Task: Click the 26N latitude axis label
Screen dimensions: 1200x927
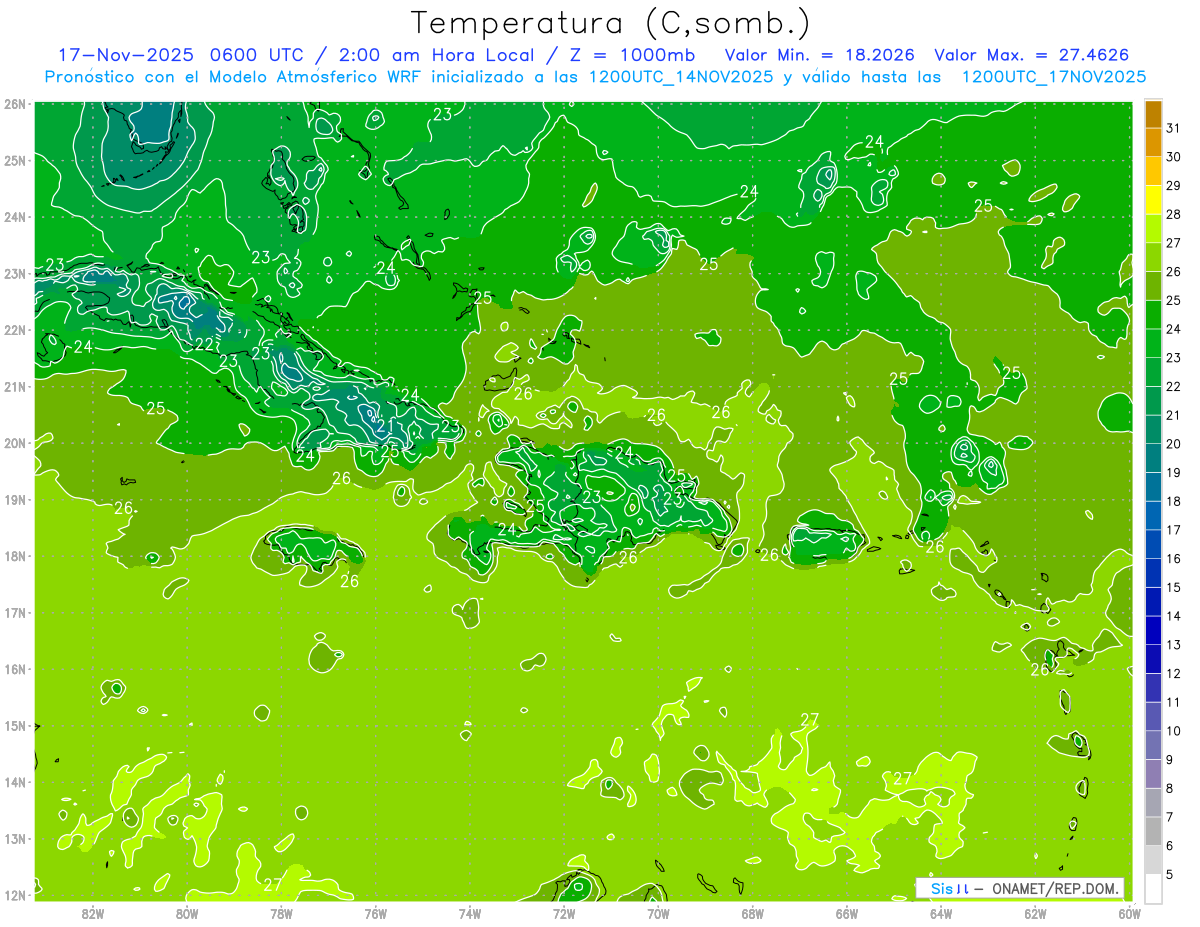Action: (x=15, y=104)
